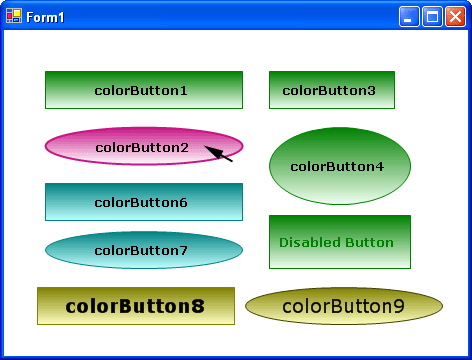
Task: Choose the teal oval colorButton7
Action: (x=144, y=250)
